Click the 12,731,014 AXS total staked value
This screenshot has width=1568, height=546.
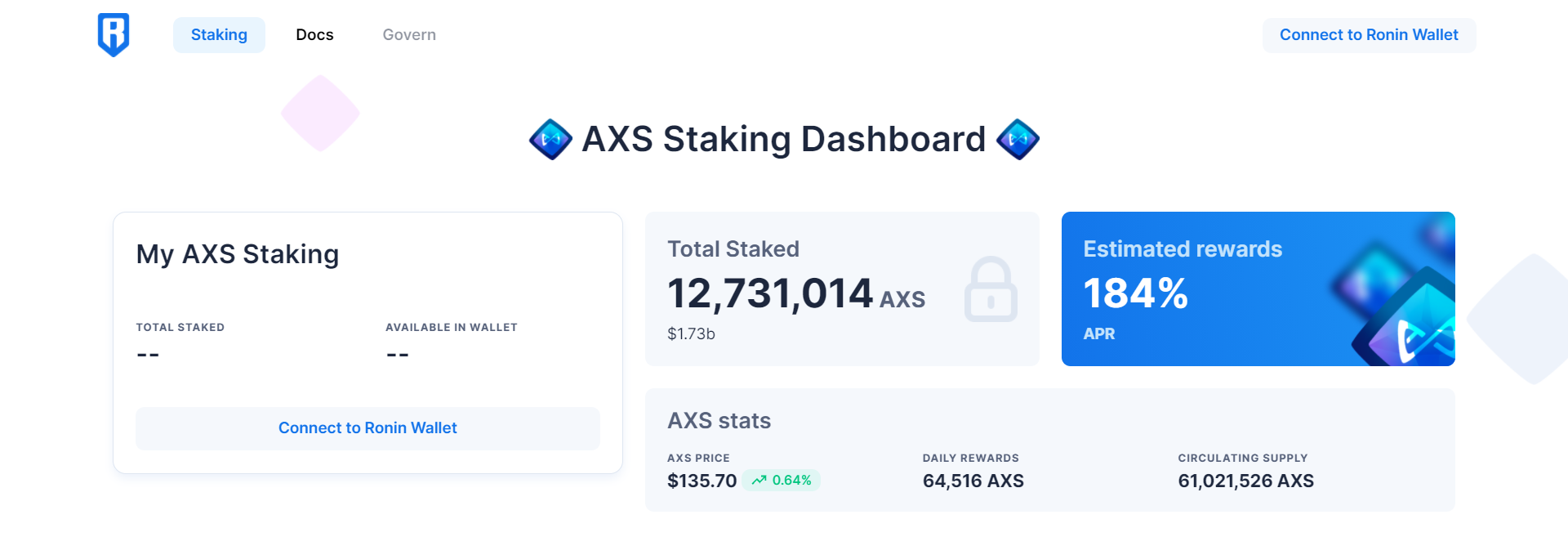(x=796, y=294)
